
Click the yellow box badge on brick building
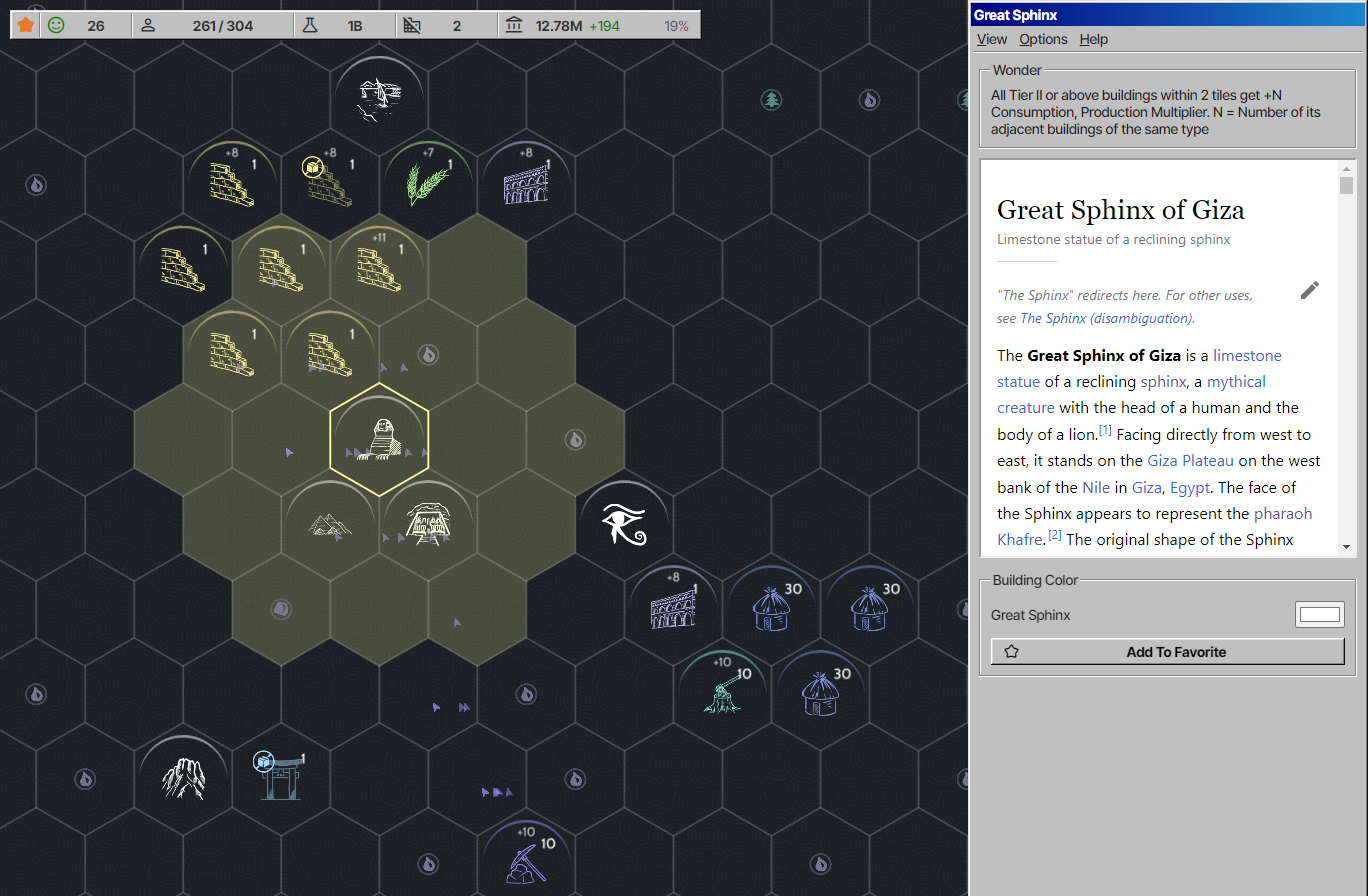point(313,167)
